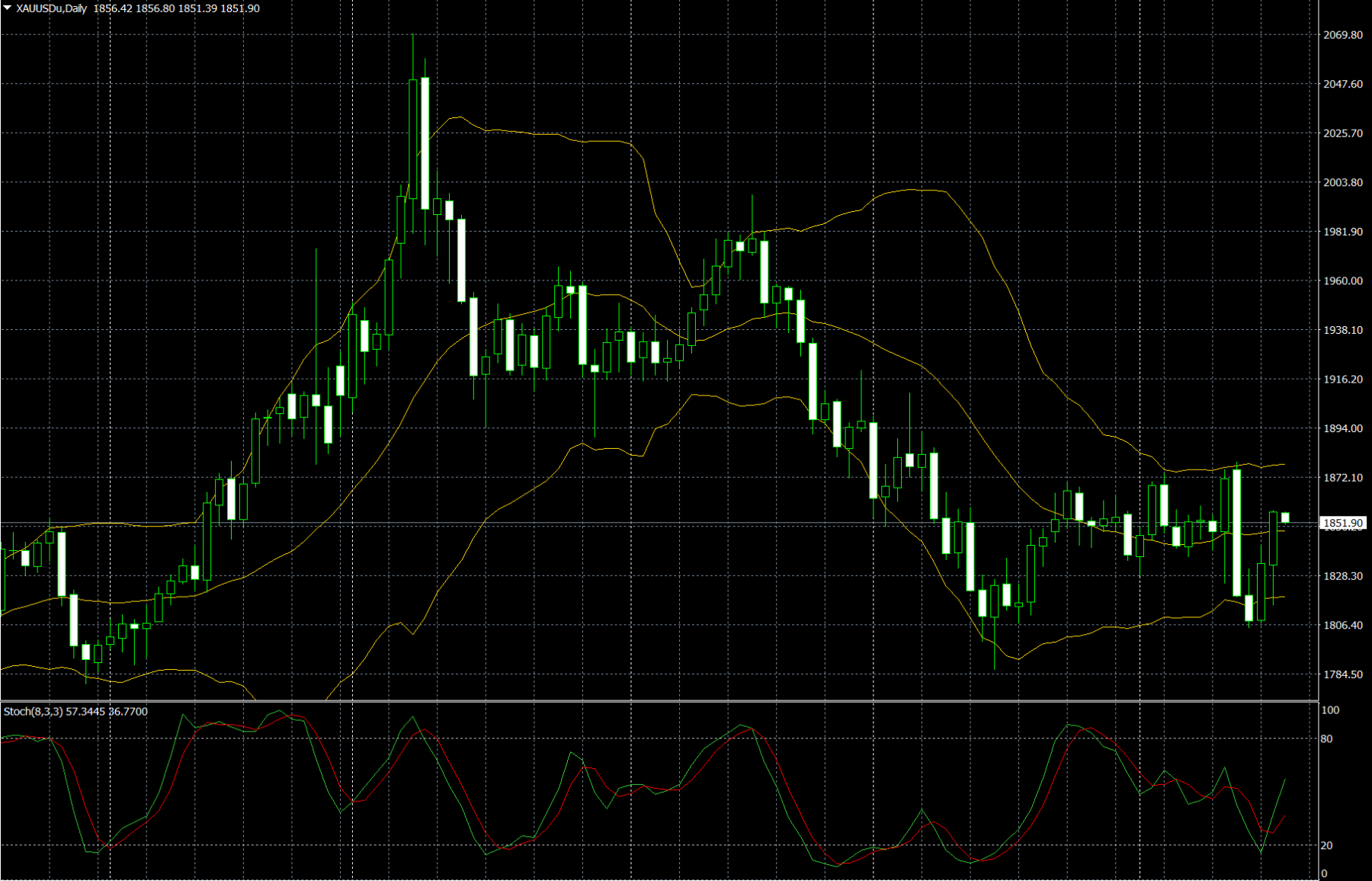Click the 100 level on Stochastic scale
Image resolution: width=1372 pixels, height=881 pixels.
pyautogui.click(x=1330, y=710)
